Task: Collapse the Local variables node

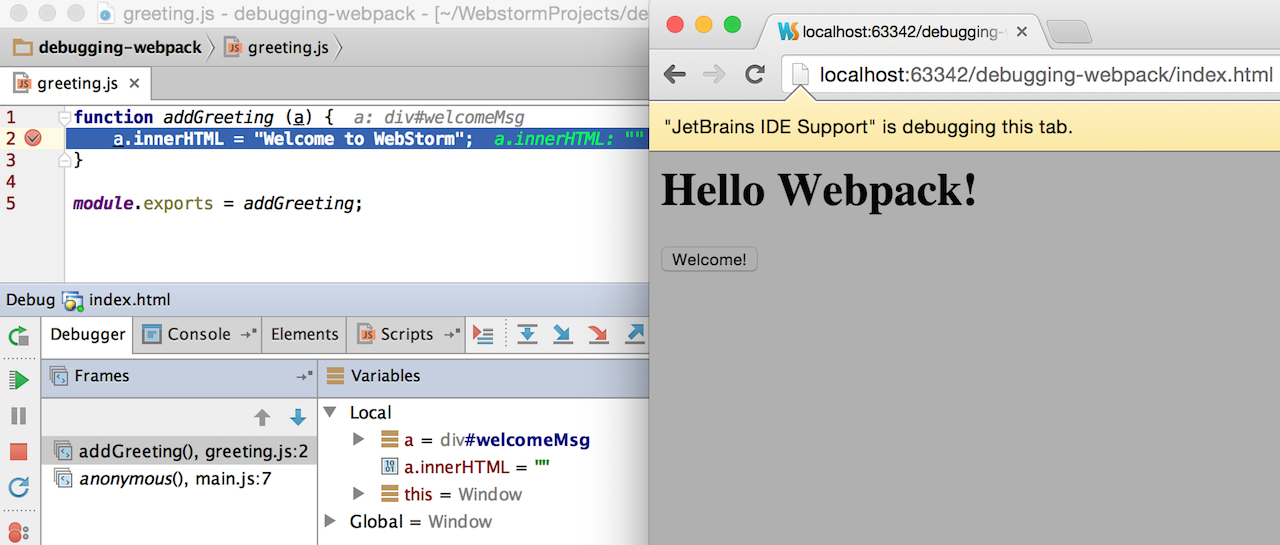Action: click(331, 412)
